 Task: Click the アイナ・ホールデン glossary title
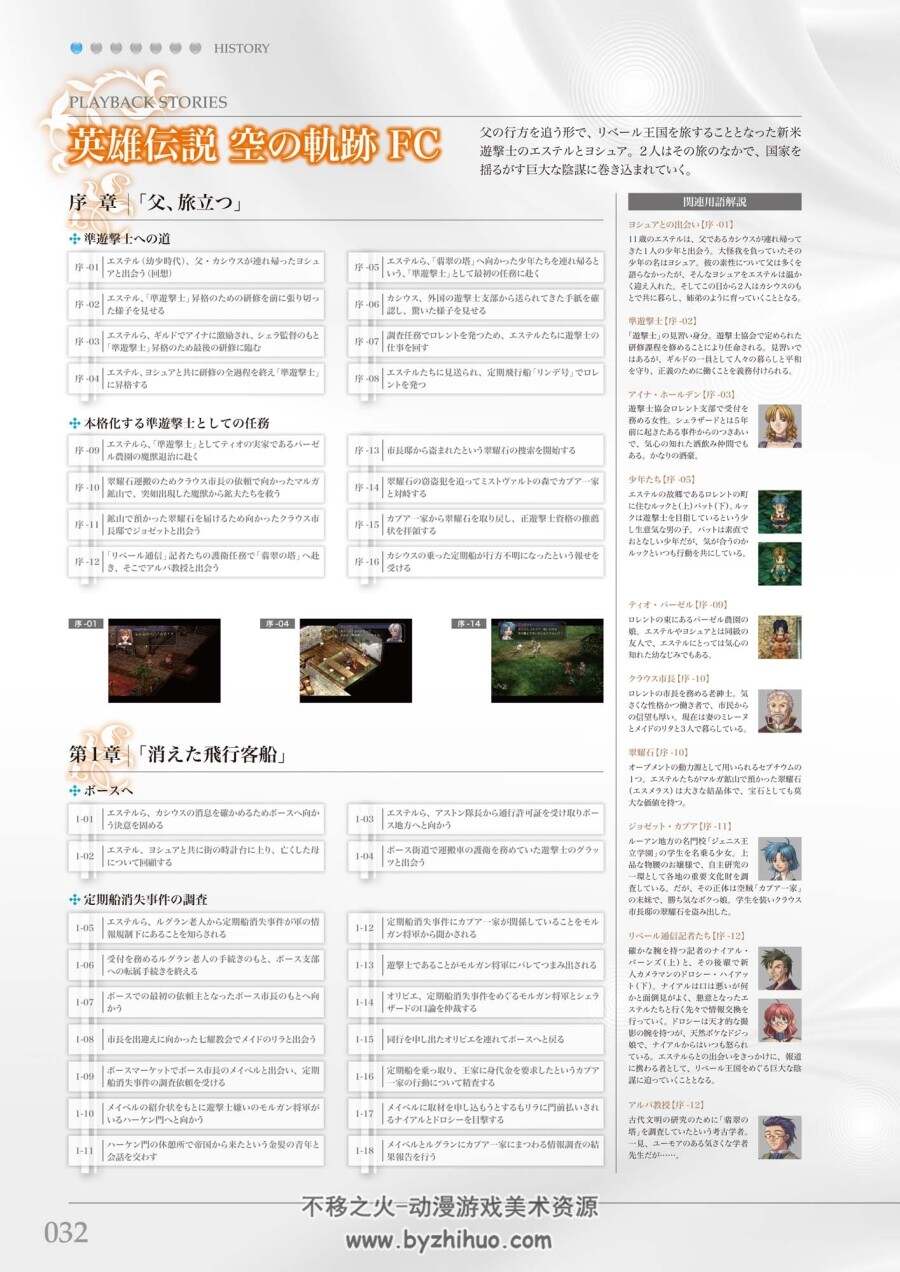(x=681, y=394)
